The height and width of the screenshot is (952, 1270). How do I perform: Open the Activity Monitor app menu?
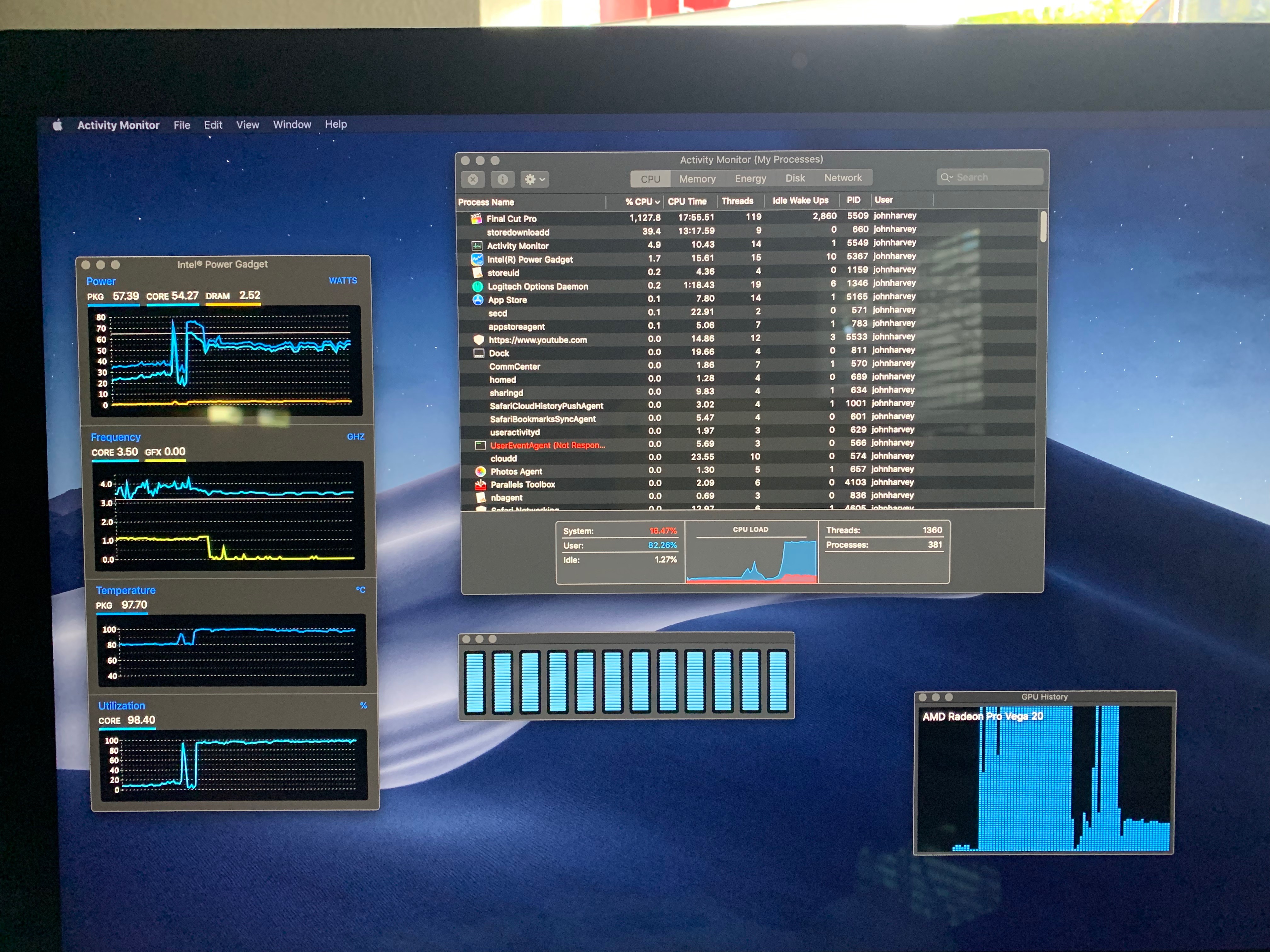[x=118, y=125]
